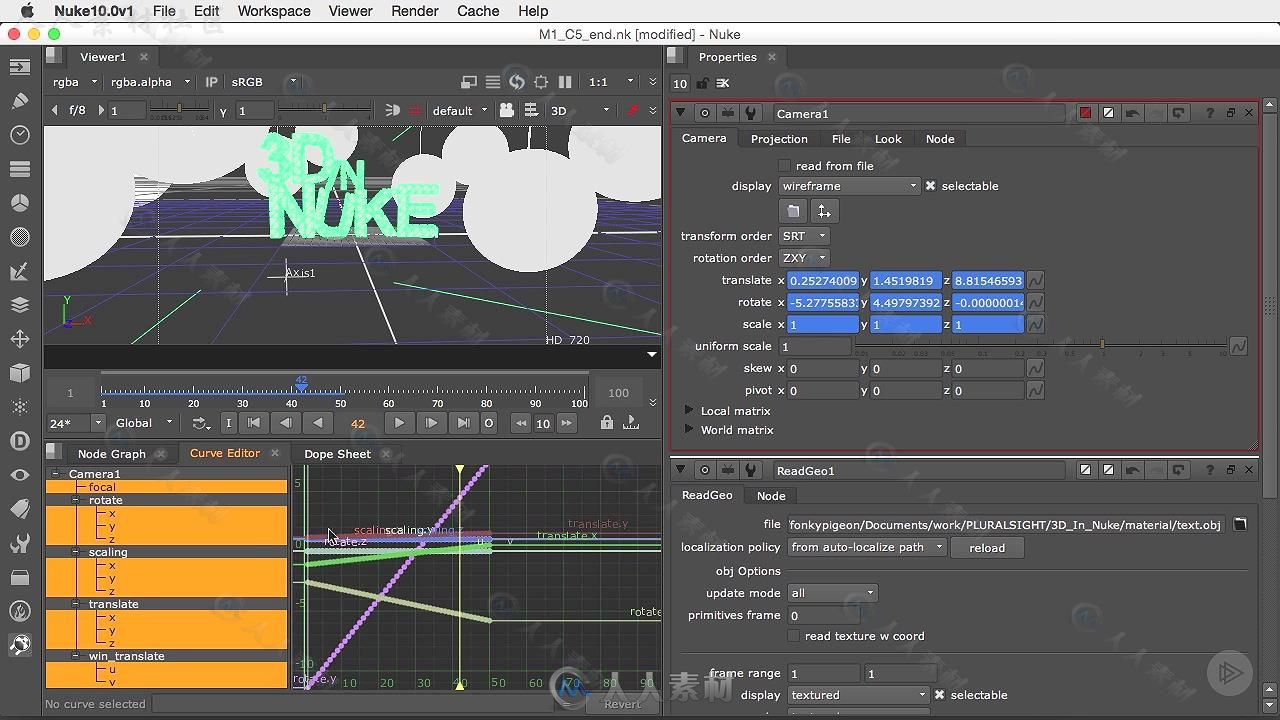Click the reload button
Screen dimensions: 1280x720
pos(987,548)
